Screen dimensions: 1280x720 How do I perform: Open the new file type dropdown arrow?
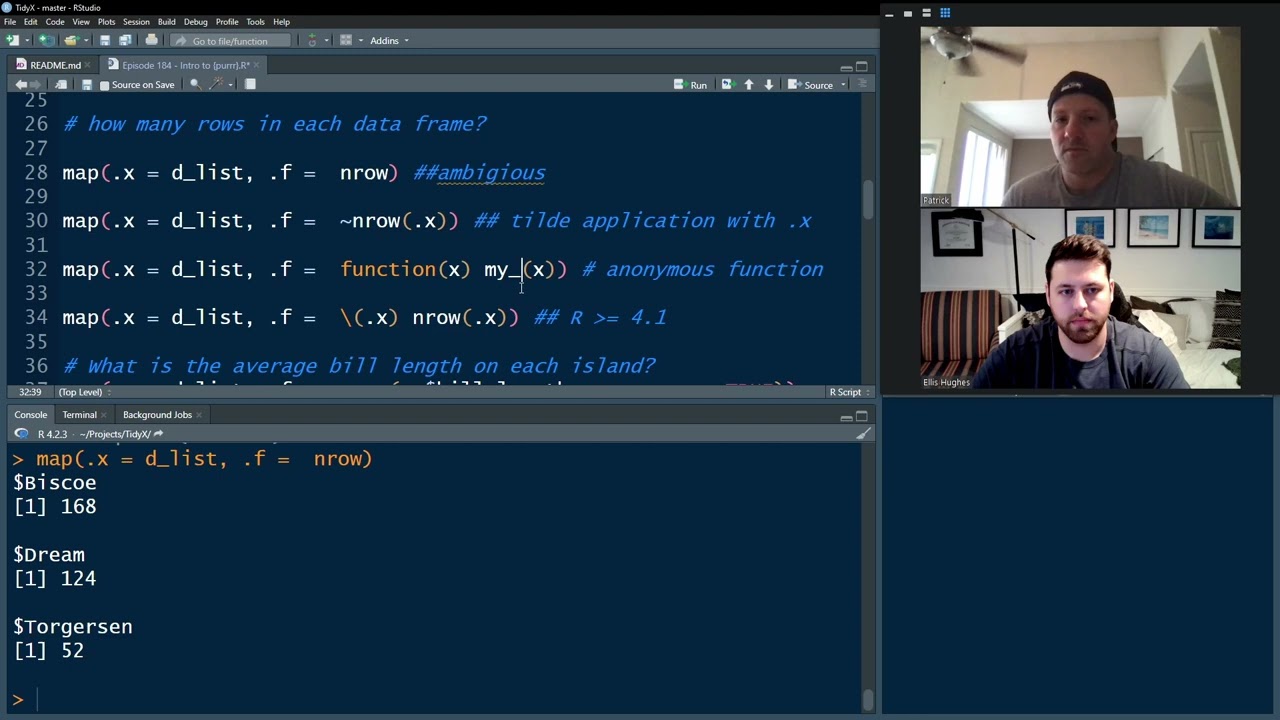pos(28,41)
